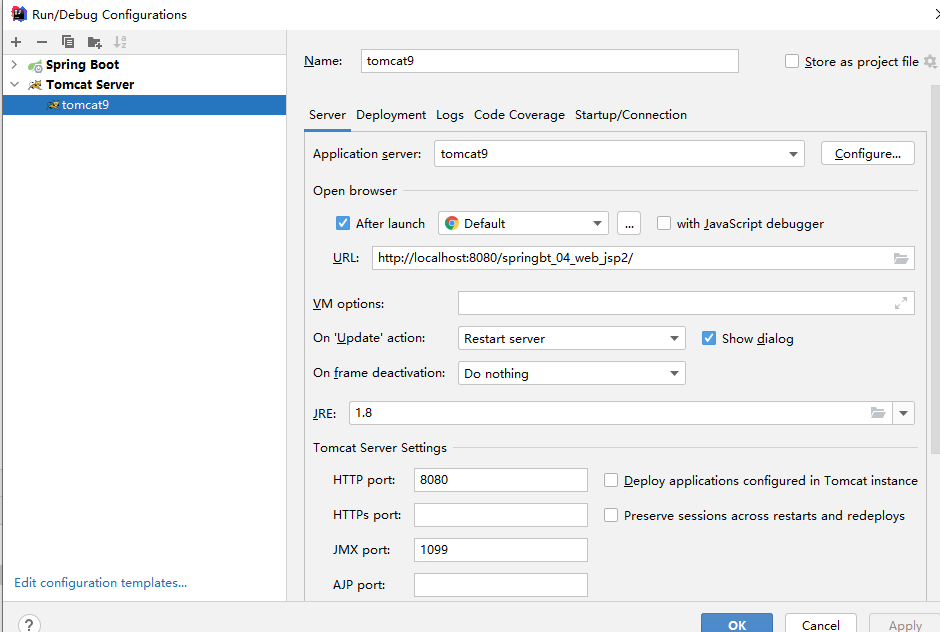Select Tomcat Server label in tree
The height and width of the screenshot is (632, 940).
(90, 85)
